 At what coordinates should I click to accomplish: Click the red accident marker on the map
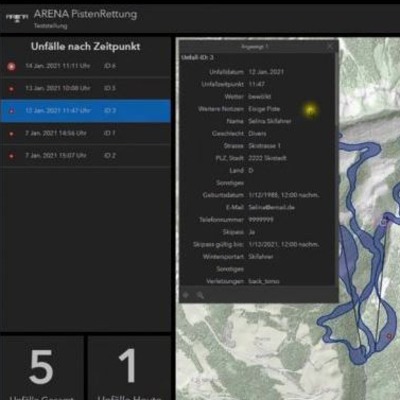389,336
